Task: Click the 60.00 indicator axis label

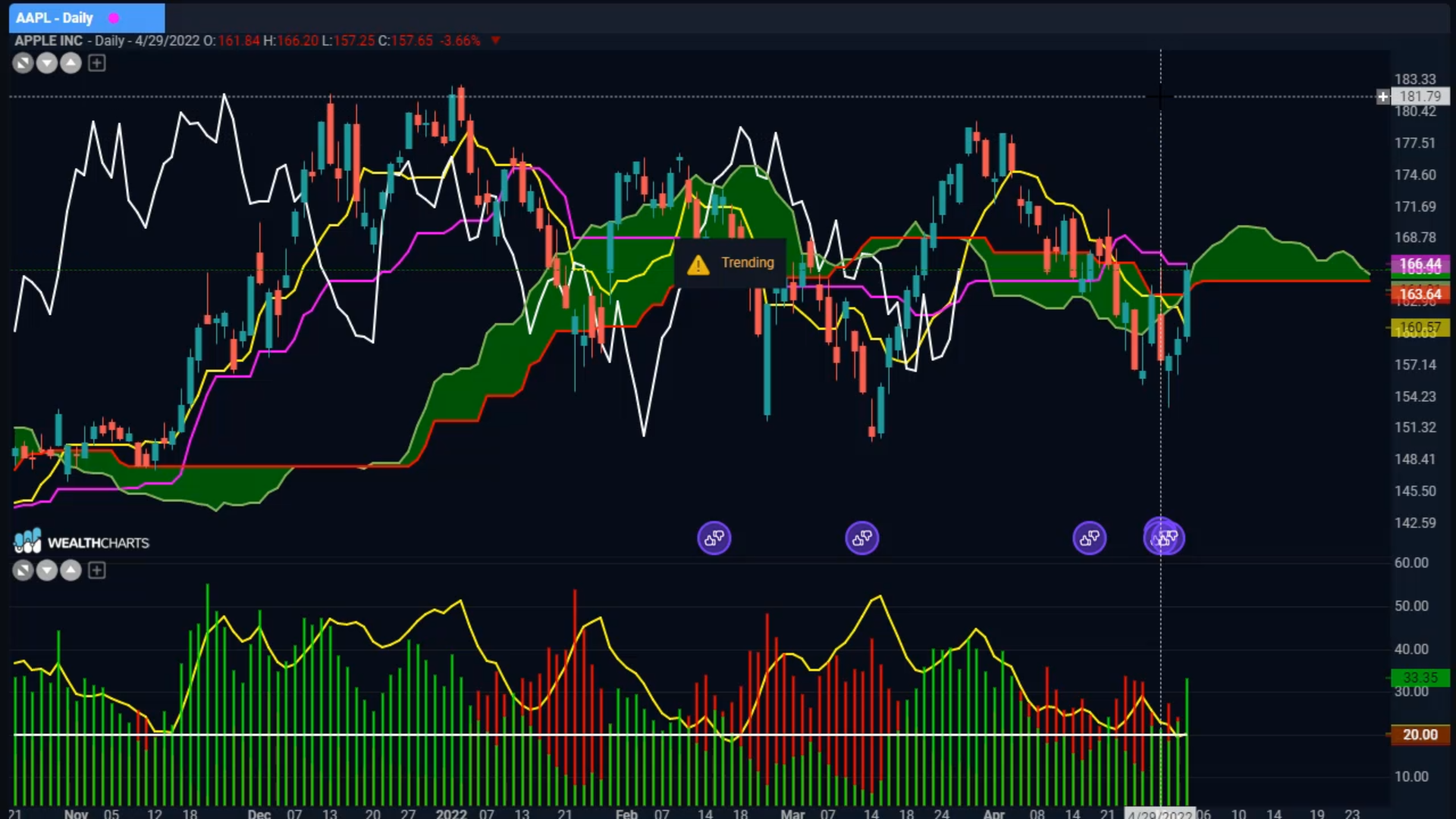Action: 1411,563
